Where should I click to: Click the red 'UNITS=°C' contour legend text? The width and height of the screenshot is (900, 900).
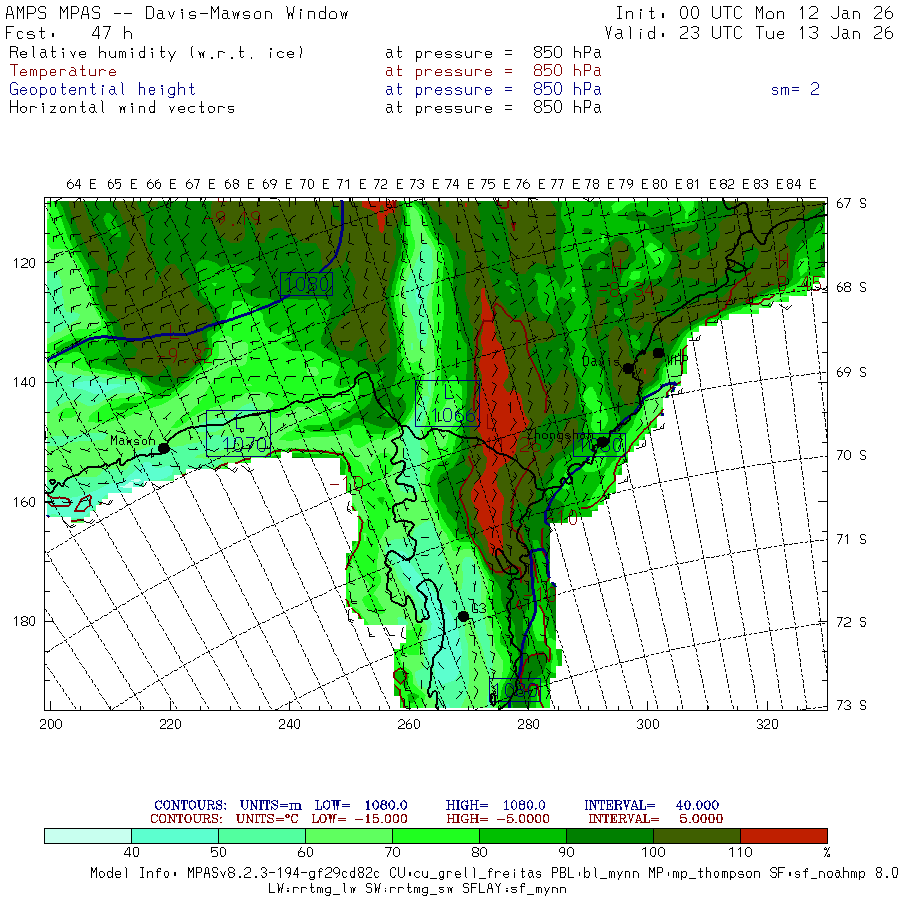[267, 819]
